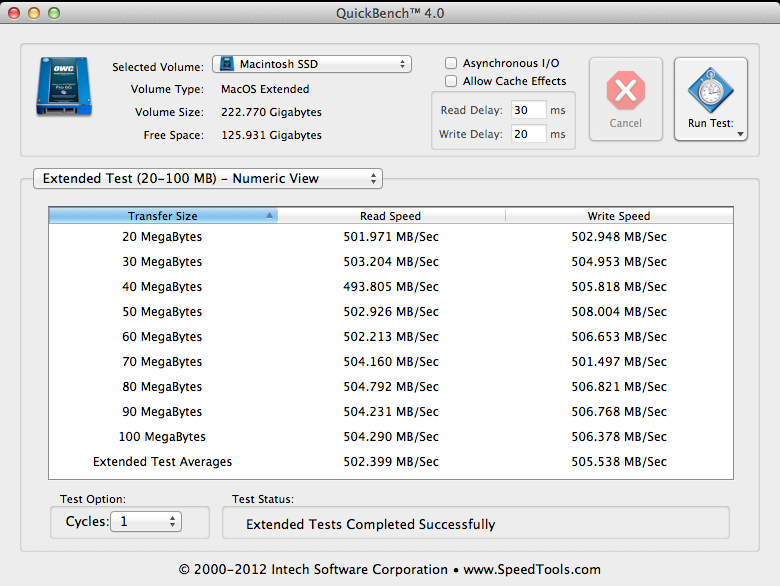Sort by Write Speed column header
This screenshot has height=586, width=780.
coord(619,215)
